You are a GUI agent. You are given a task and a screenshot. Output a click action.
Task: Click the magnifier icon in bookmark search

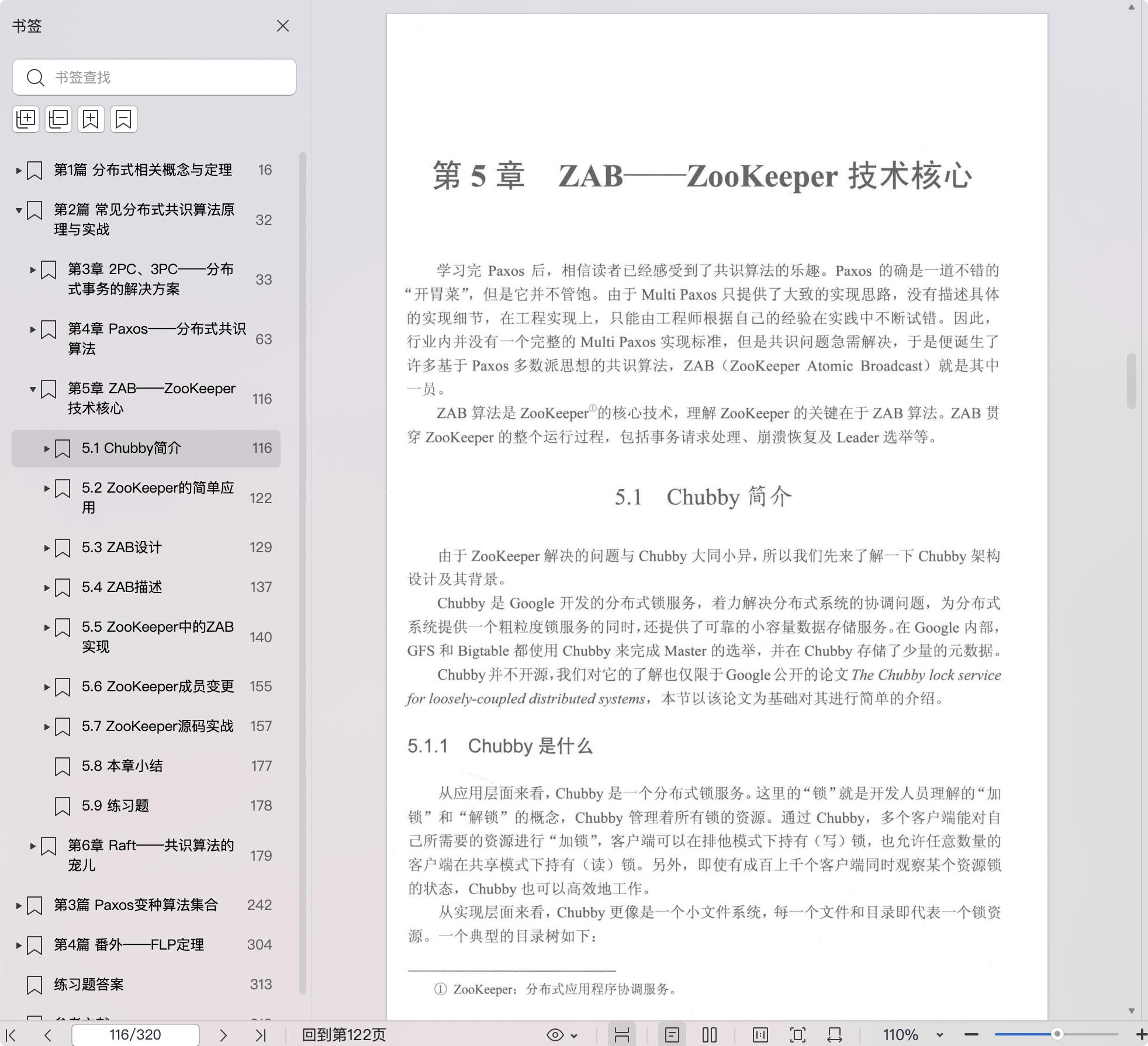click(36, 77)
